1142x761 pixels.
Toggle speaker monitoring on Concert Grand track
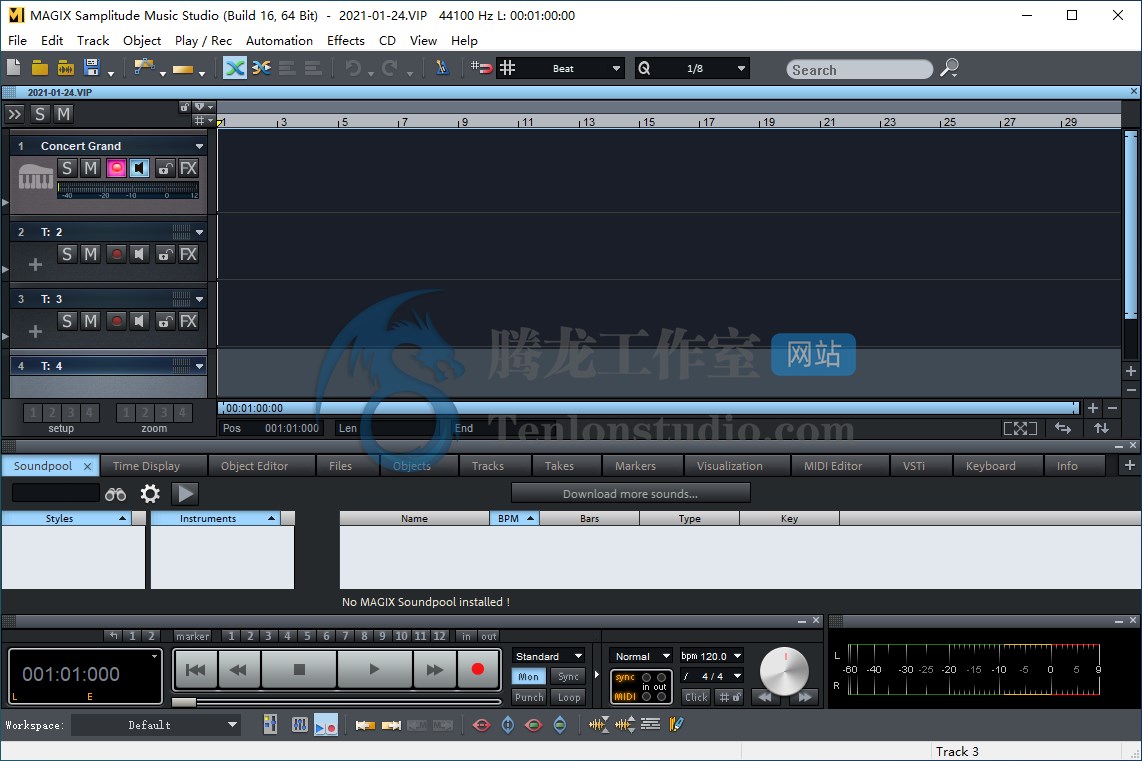pyautogui.click(x=139, y=169)
